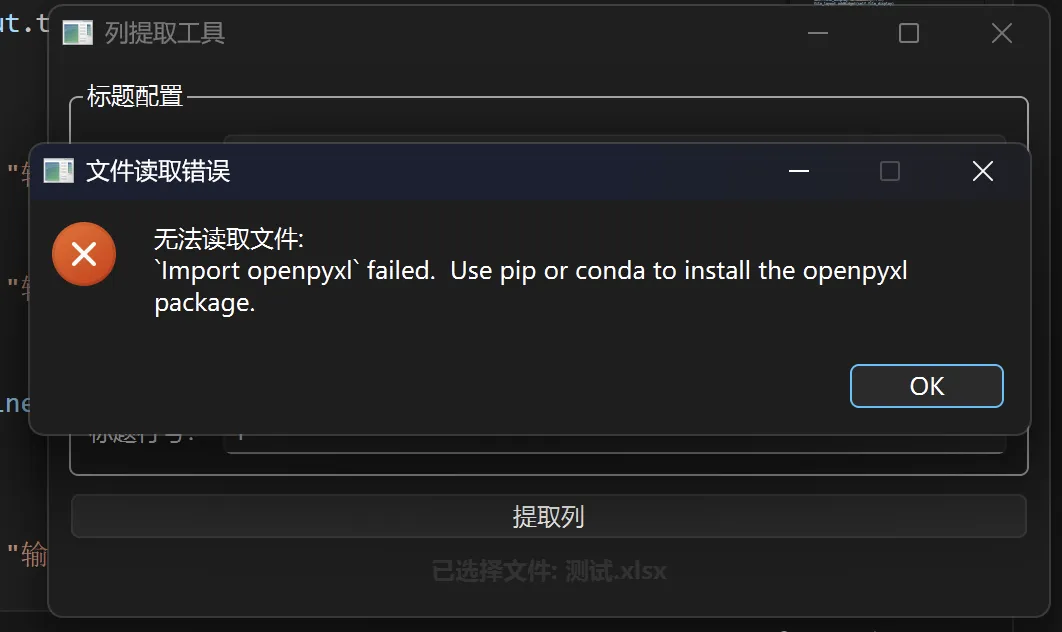This screenshot has height=632, width=1062.
Task: Minimize the 文件读取错误 dialog
Action: pos(799,171)
